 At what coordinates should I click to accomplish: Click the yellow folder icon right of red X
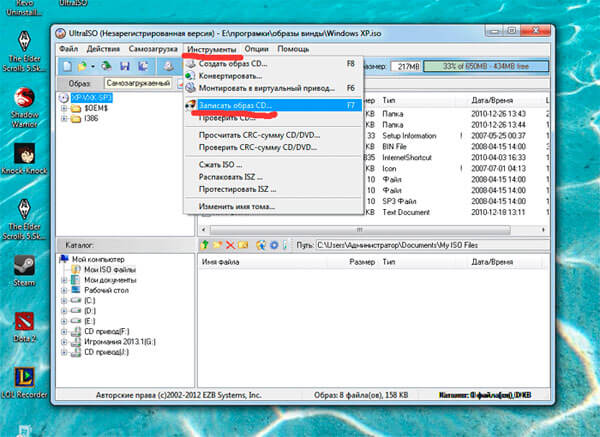tap(243, 245)
